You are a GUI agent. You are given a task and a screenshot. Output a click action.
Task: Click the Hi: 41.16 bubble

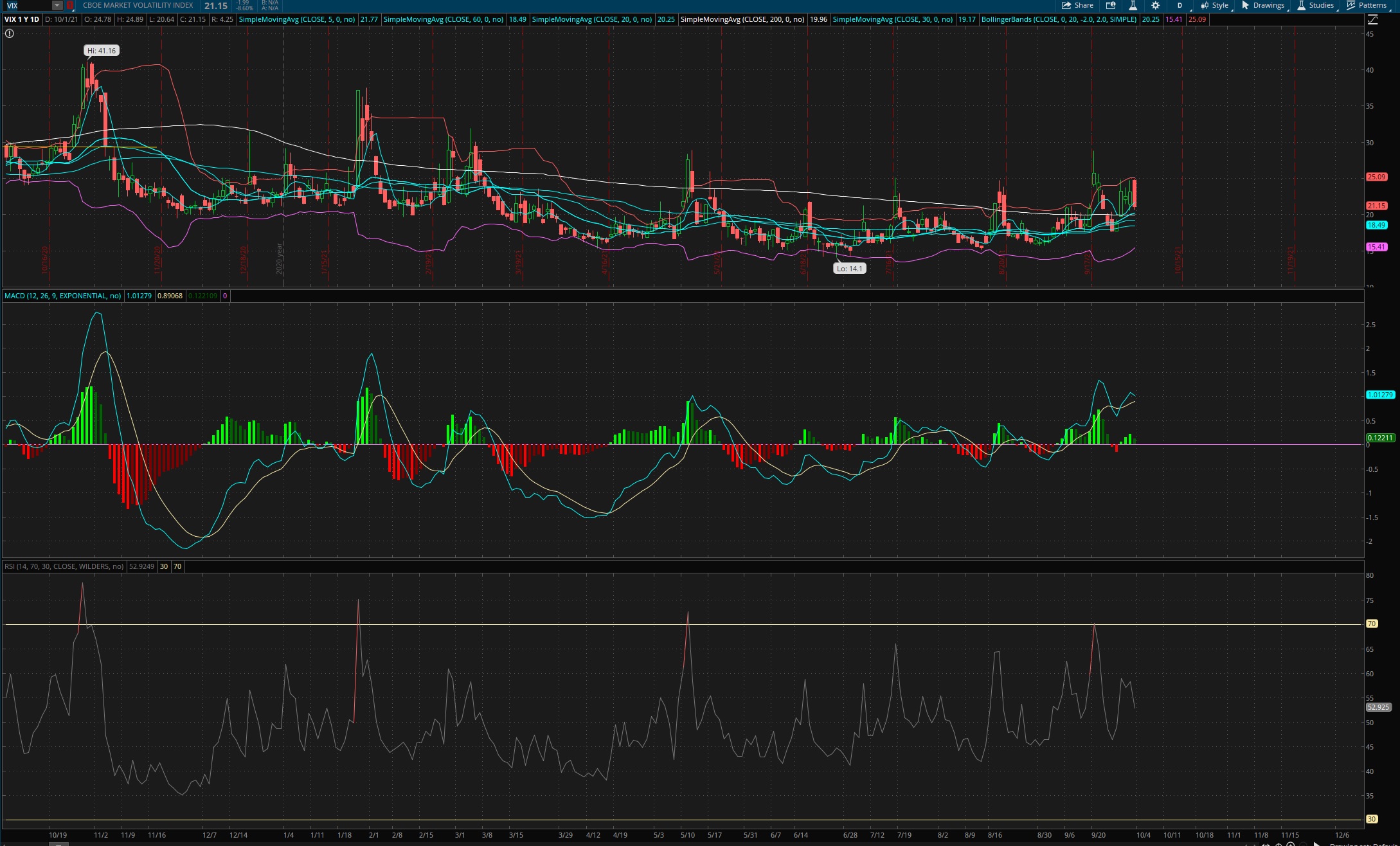tap(102, 51)
